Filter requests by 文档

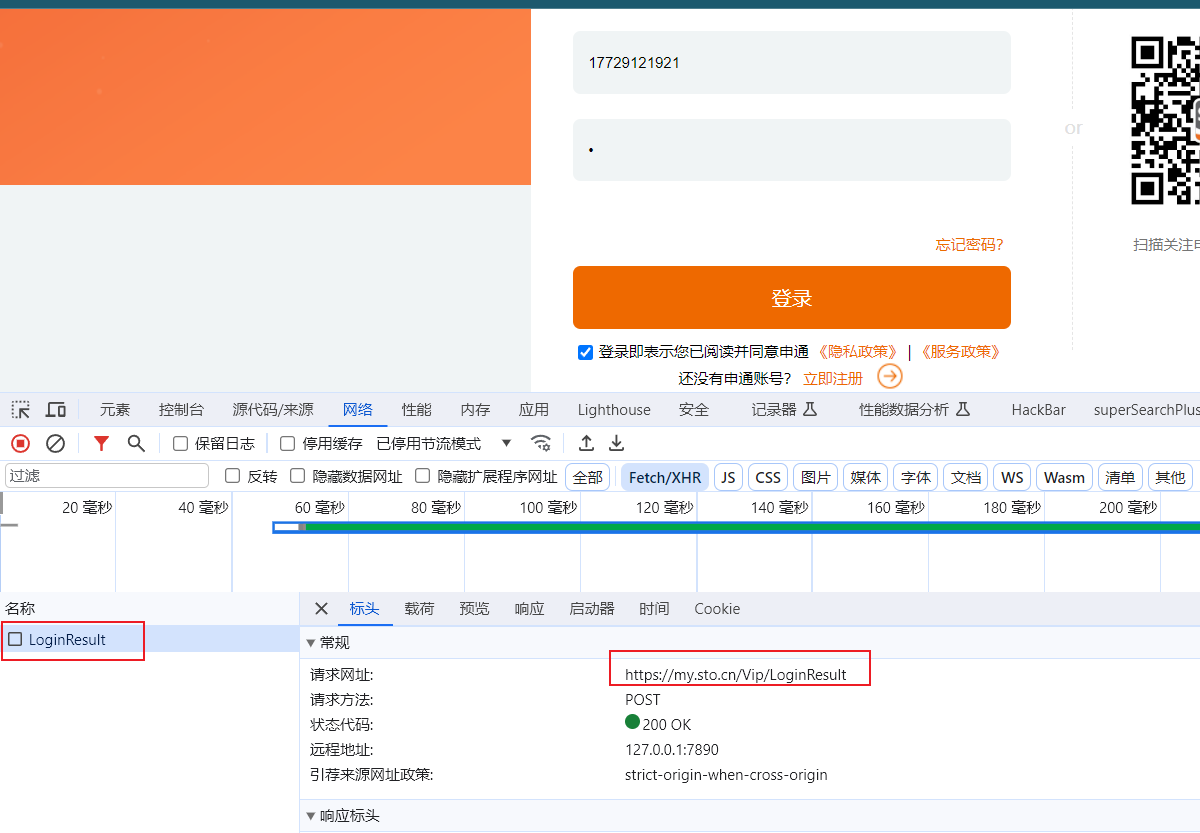click(x=965, y=477)
